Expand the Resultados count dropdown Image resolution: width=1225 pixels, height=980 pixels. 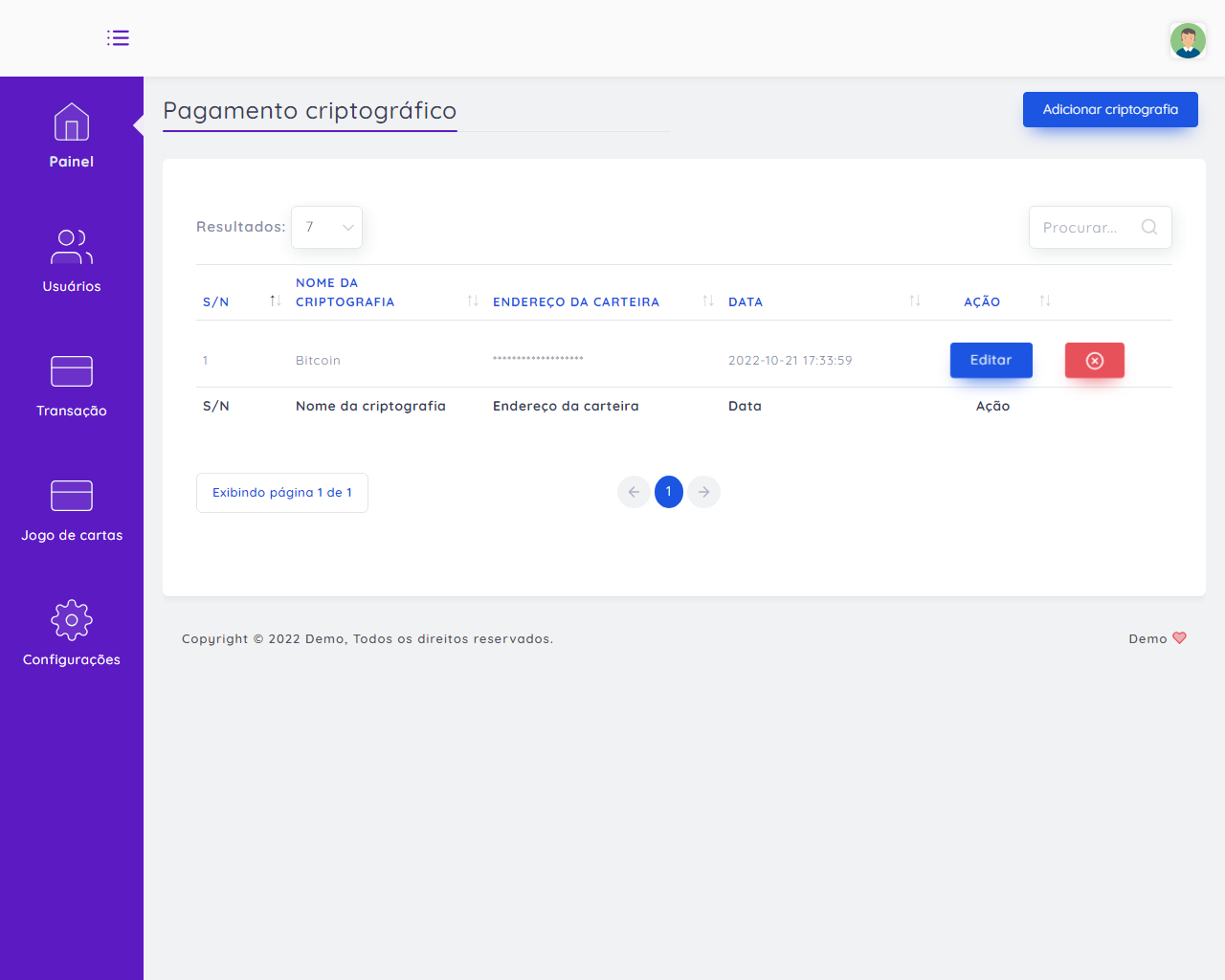(326, 228)
